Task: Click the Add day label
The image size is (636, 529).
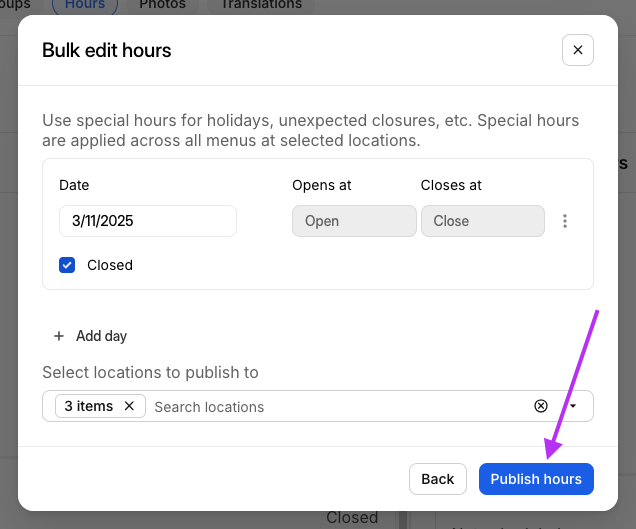Action: 101,336
